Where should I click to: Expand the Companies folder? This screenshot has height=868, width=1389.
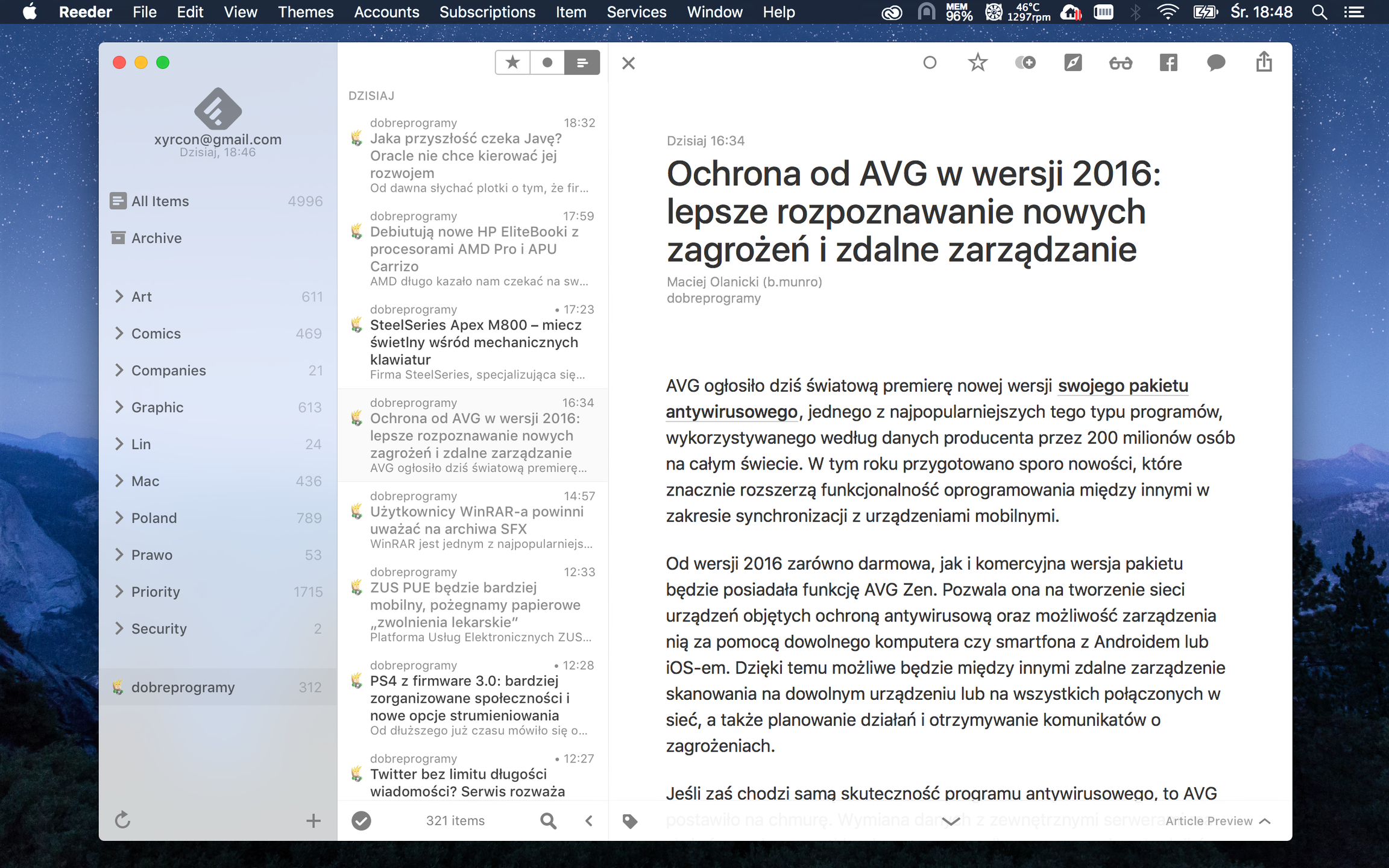pyautogui.click(x=119, y=370)
